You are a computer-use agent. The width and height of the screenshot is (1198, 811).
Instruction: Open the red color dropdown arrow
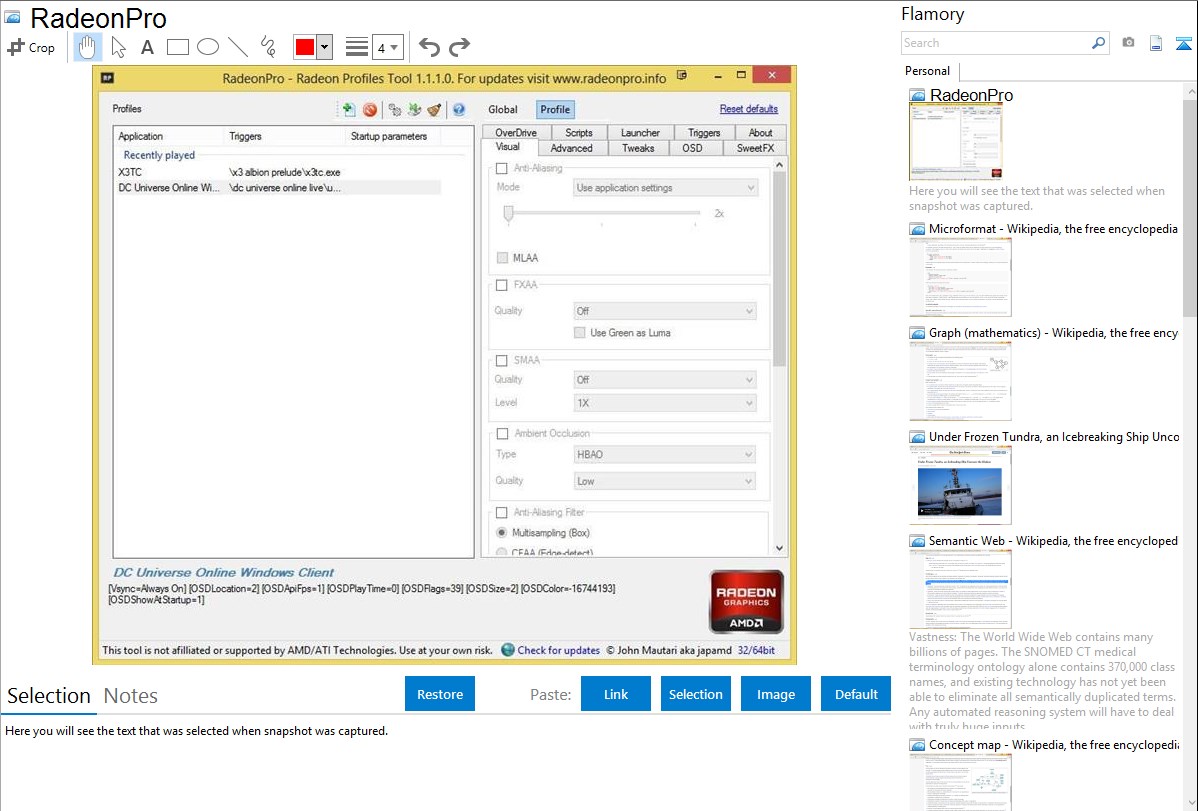tap(324, 47)
